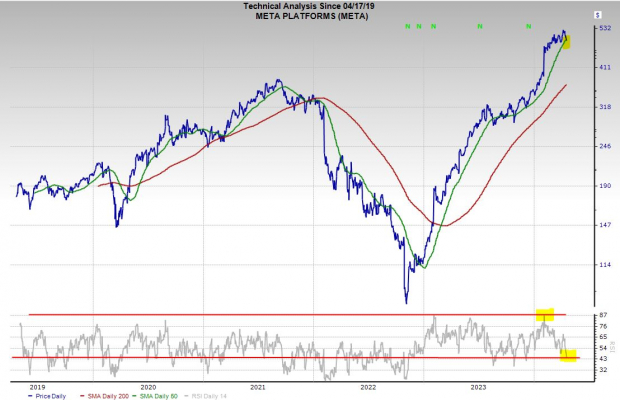Click yellow highlight on upper RSI line
The width and height of the screenshot is (620, 400).
click(x=545, y=315)
